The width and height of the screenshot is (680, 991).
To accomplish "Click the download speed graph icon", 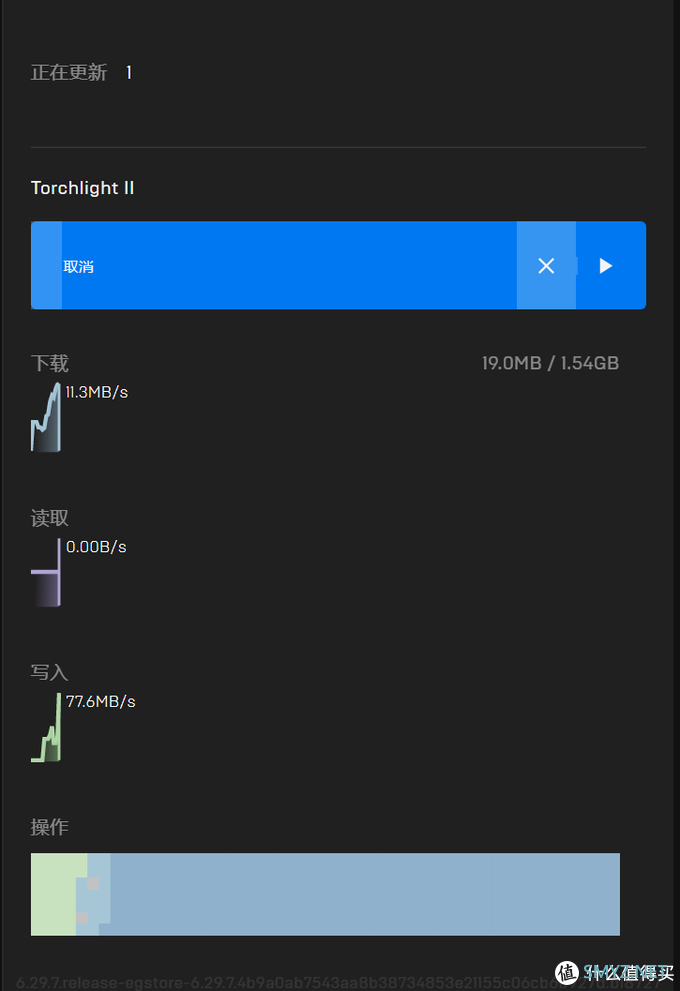I will tap(46, 418).
